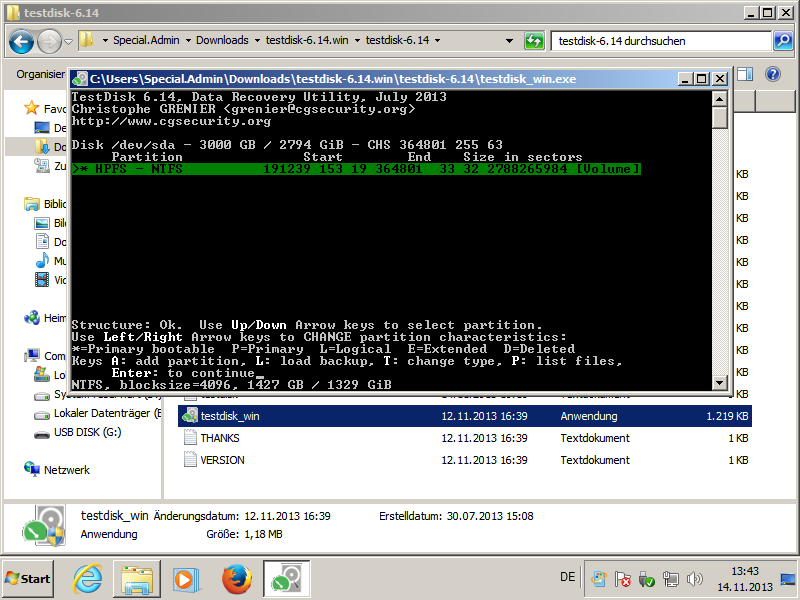Screen dimensions: 800x600
Task: Click the volume speaker tray icon
Action: (694, 579)
